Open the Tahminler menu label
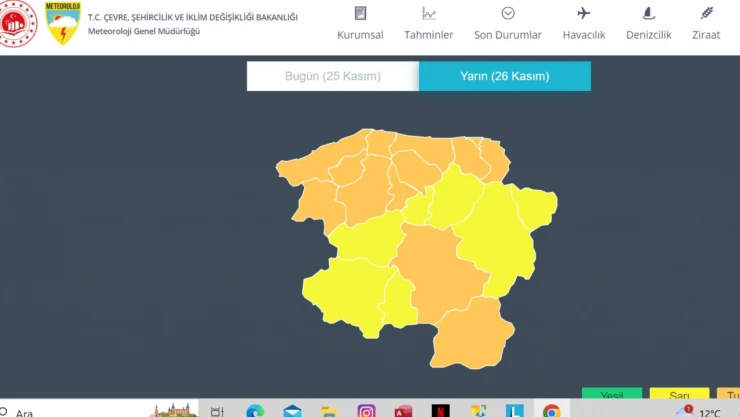 (x=429, y=35)
